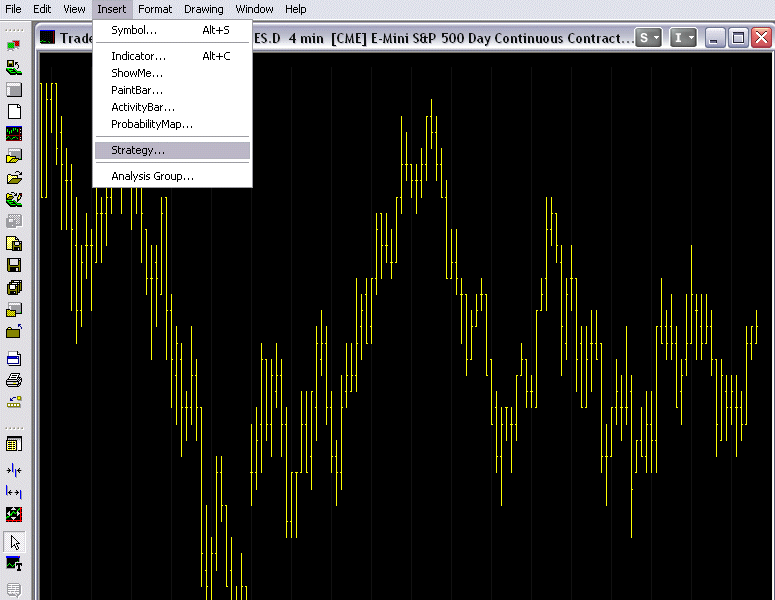The width and height of the screenshot is (775, 600).
Task: Open the S dropdown in chart title
Action: click(650, 38)
